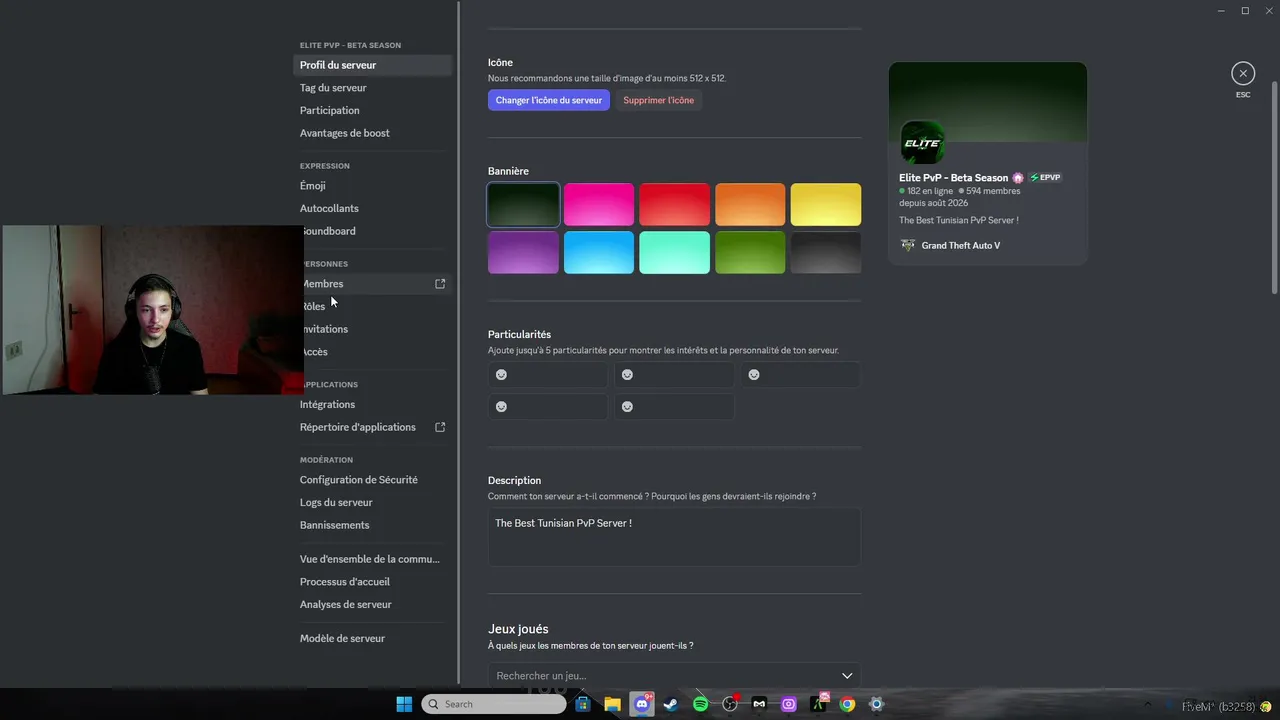Open Google Chrome from the taskbar

847,704
